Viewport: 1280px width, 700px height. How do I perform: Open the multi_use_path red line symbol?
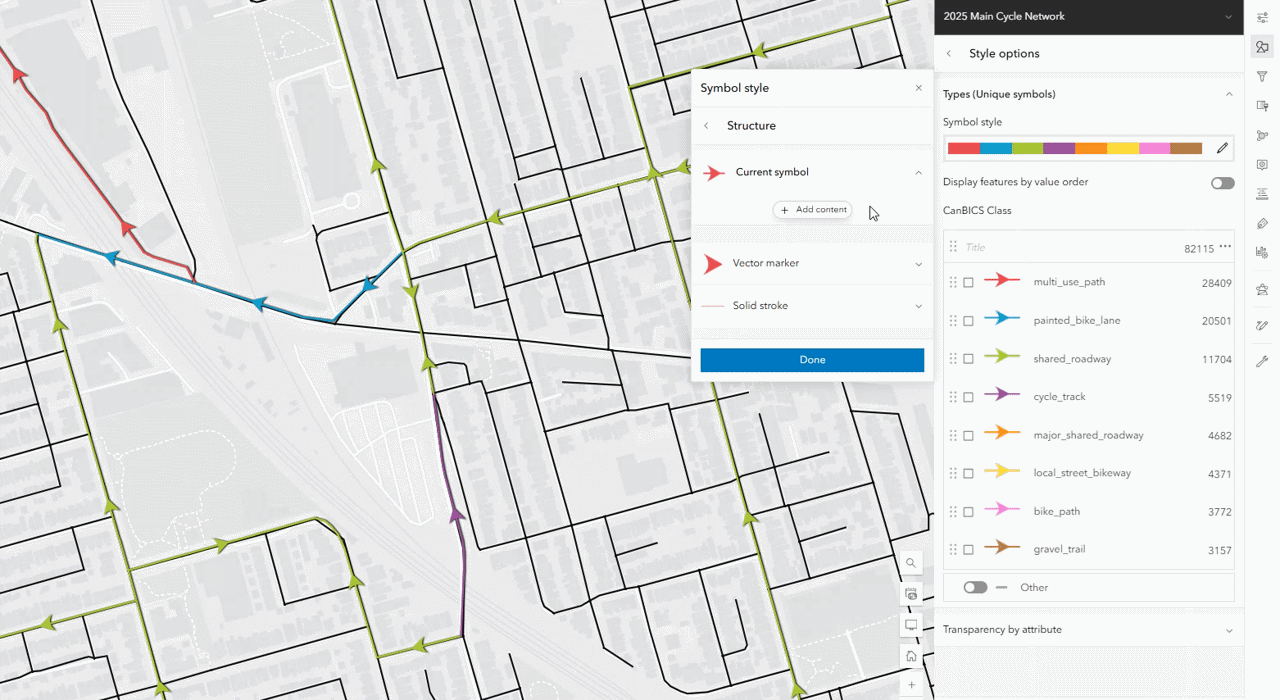[x=1002, y=282]
